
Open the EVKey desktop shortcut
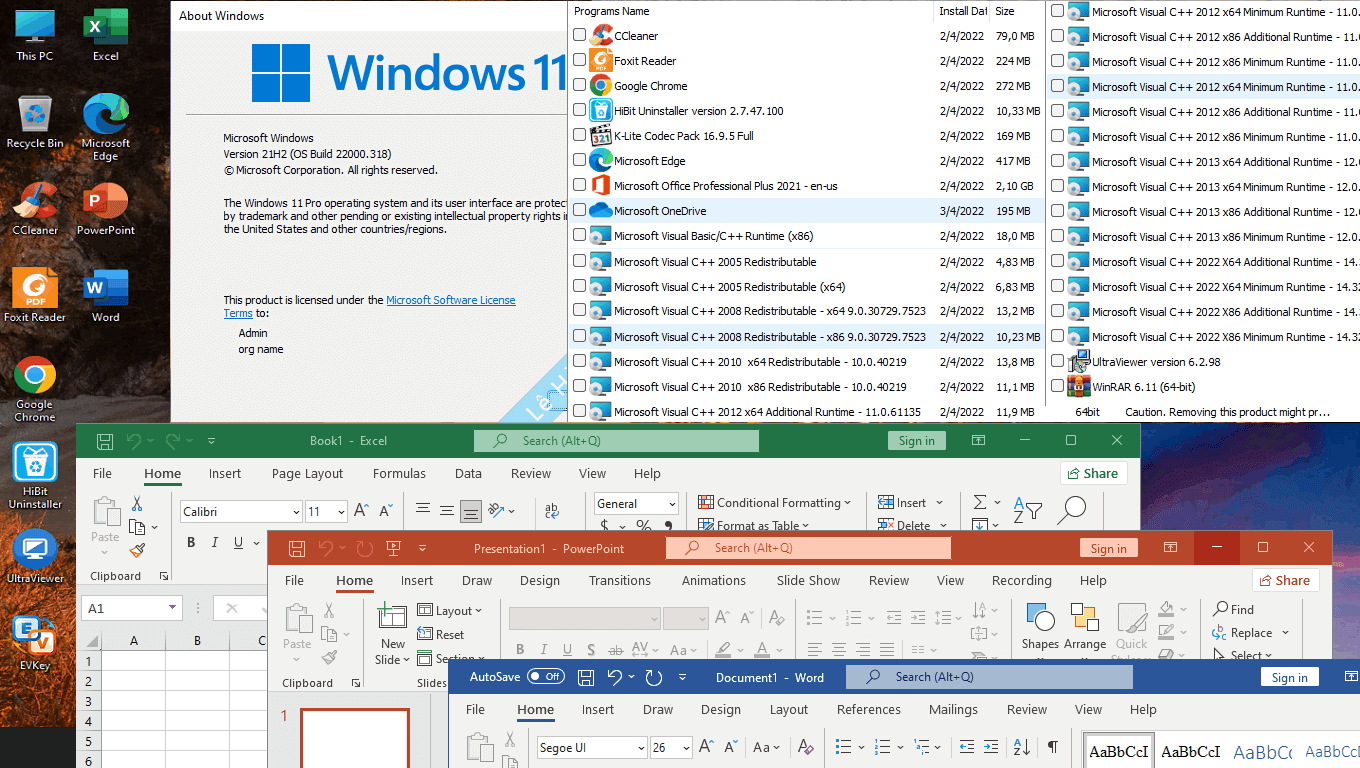pyautogui.click(x=35, y=642)
